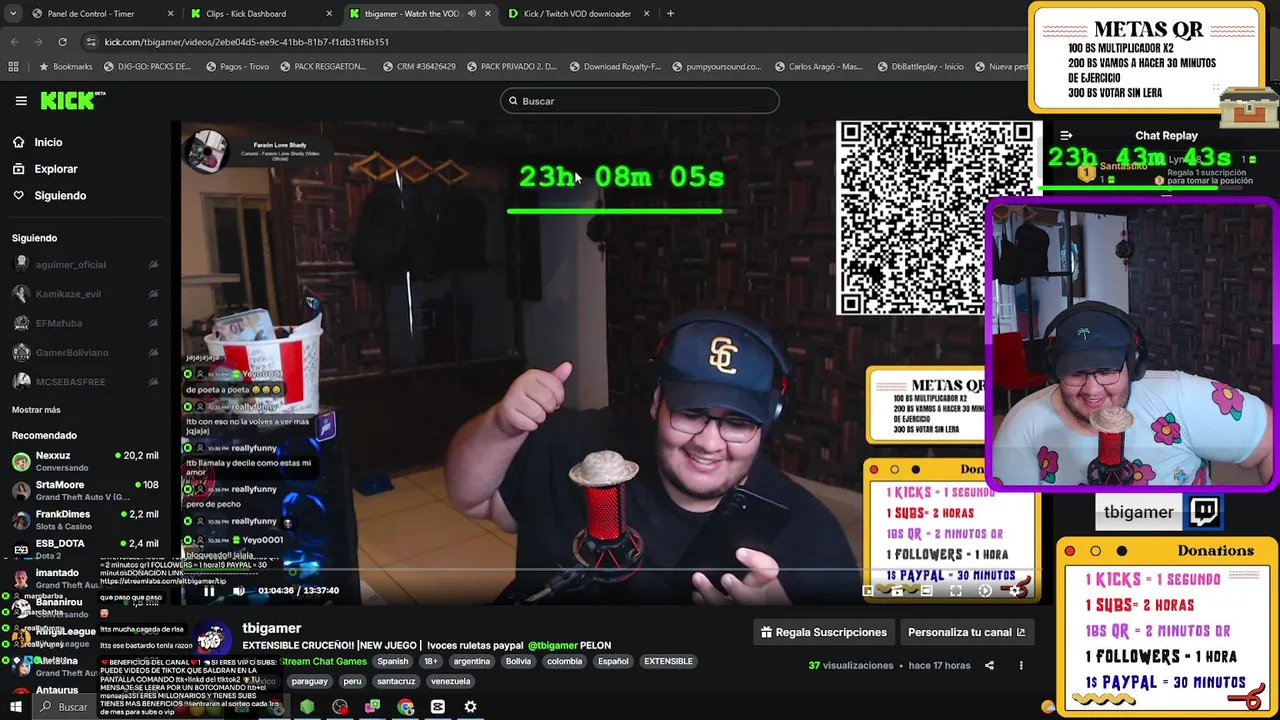The width and height of the screenshot is (1280, 720).
Task: Collapse the Chat Replay panel
Action: click(x=1066, y=135)
